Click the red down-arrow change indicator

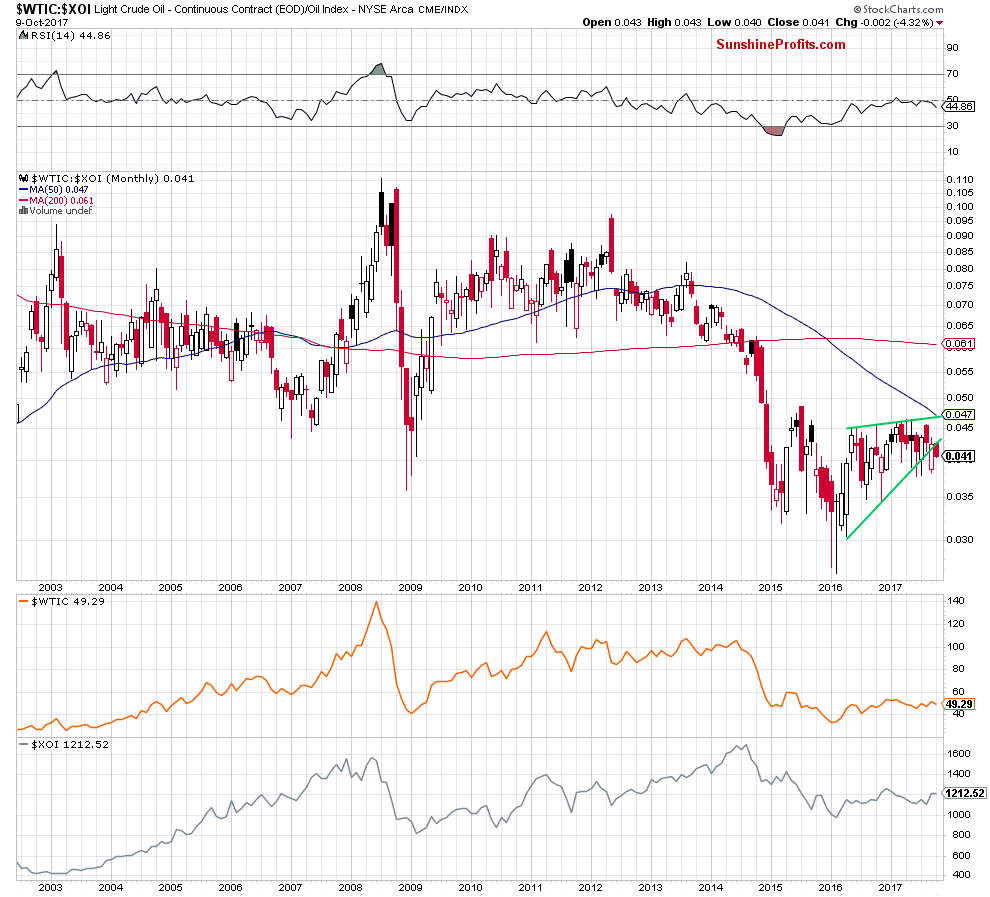point(939,23)
